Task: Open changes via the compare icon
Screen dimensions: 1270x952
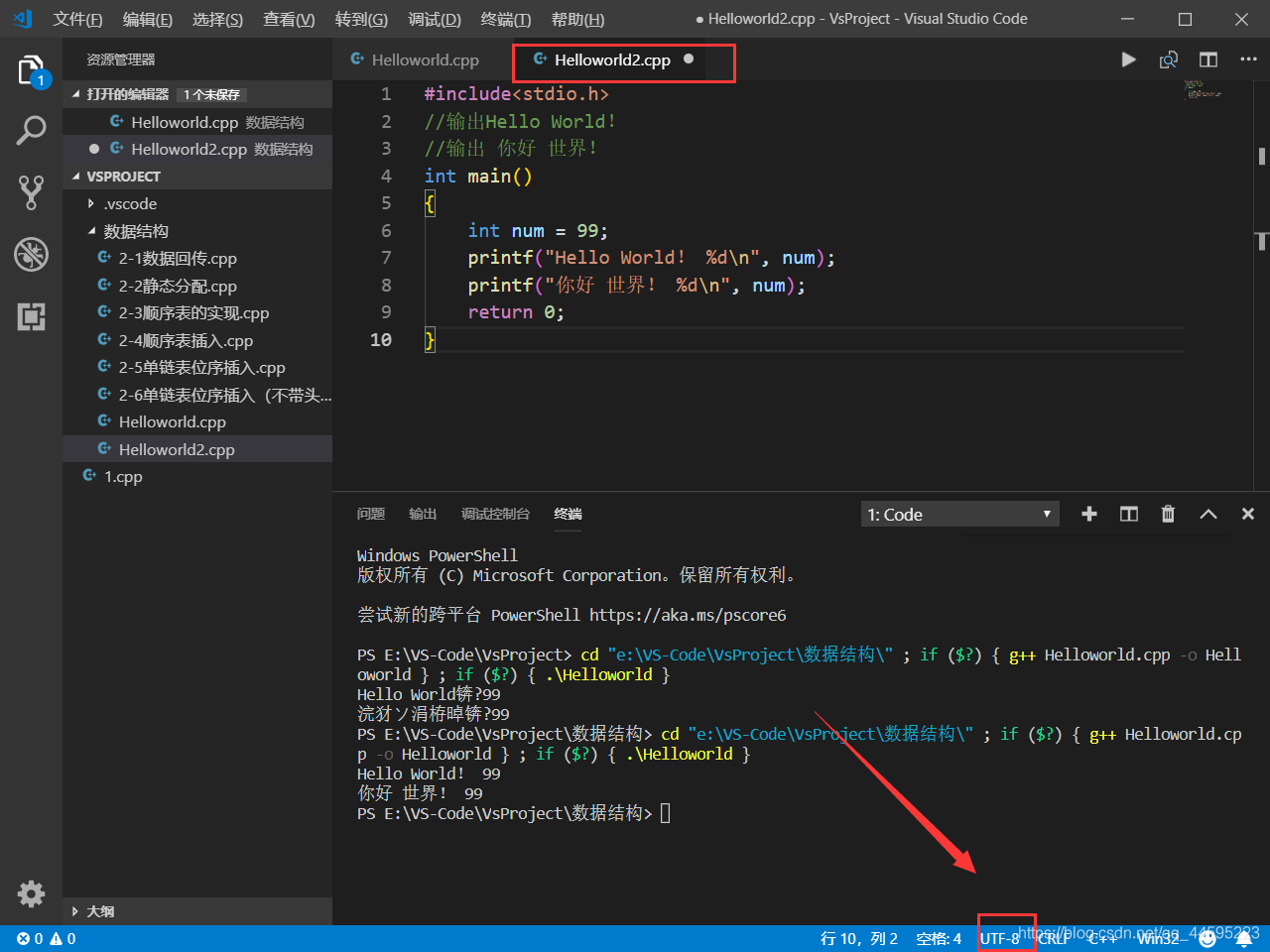Action: 1169,59
